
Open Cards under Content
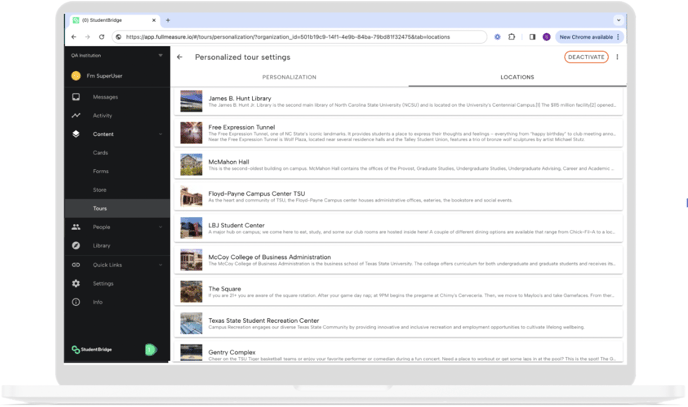coord(100,153)
